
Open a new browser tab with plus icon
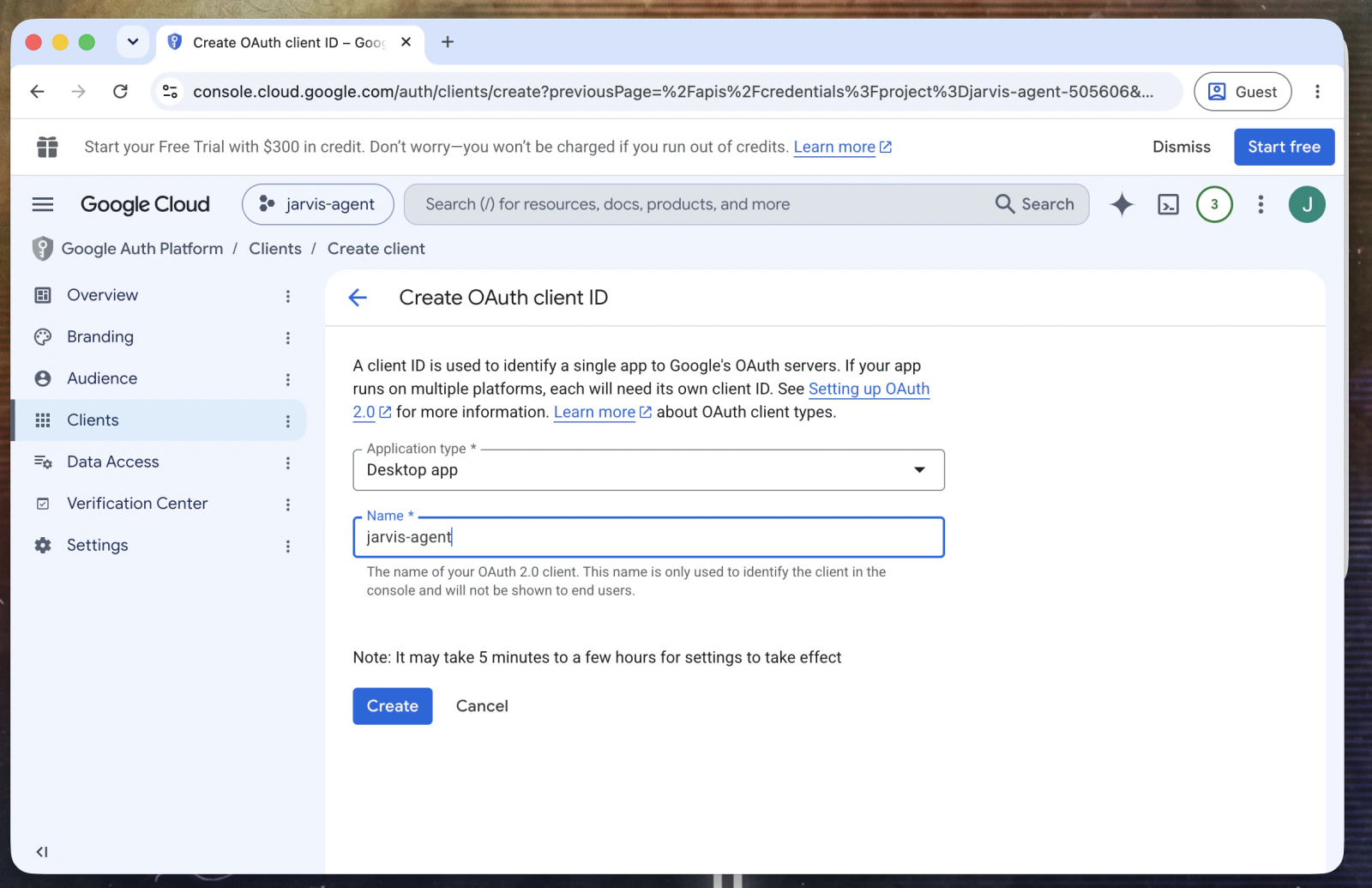(448, 42)
